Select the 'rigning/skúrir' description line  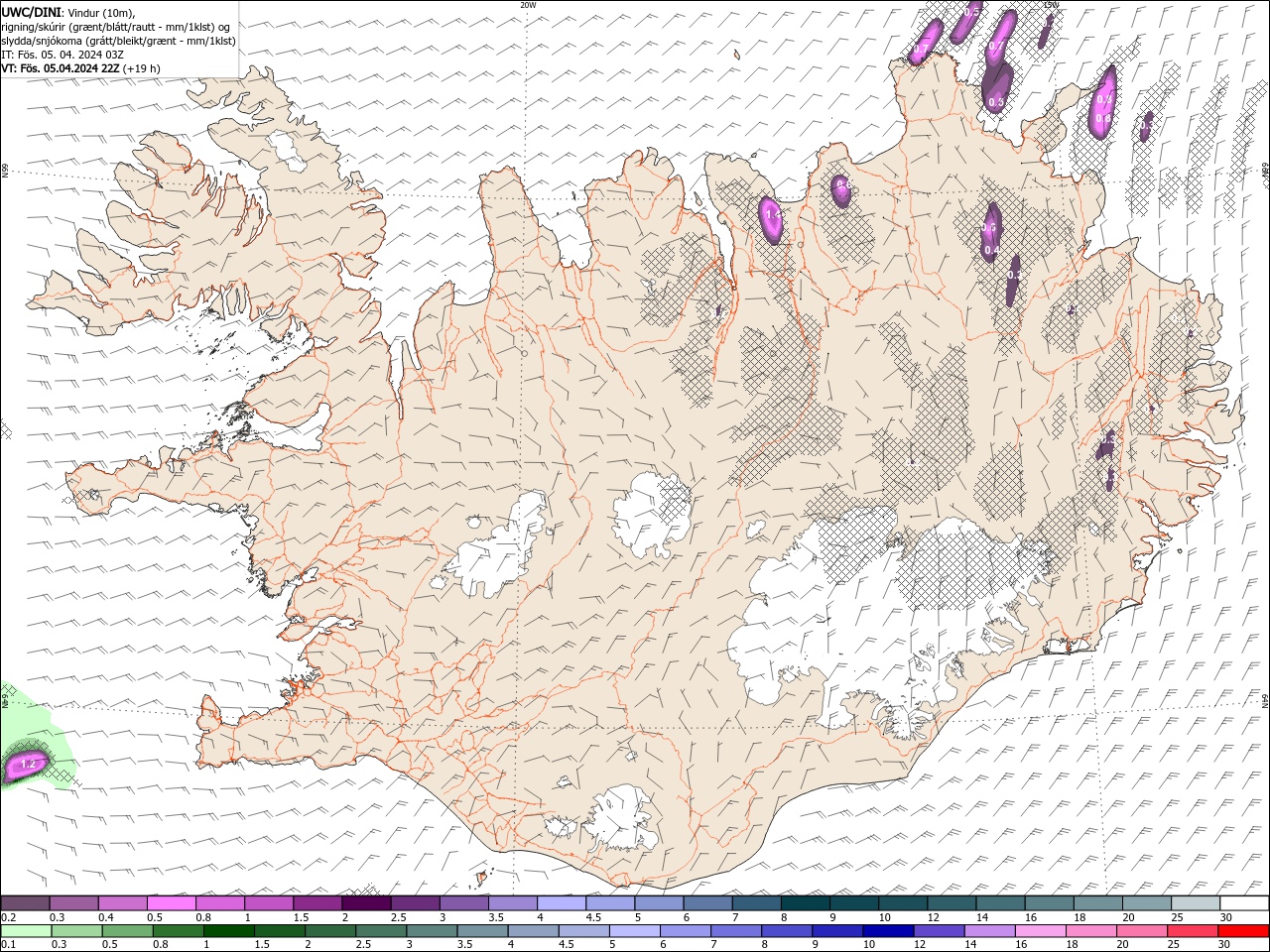pyautogui.click(x=117, y=26)
